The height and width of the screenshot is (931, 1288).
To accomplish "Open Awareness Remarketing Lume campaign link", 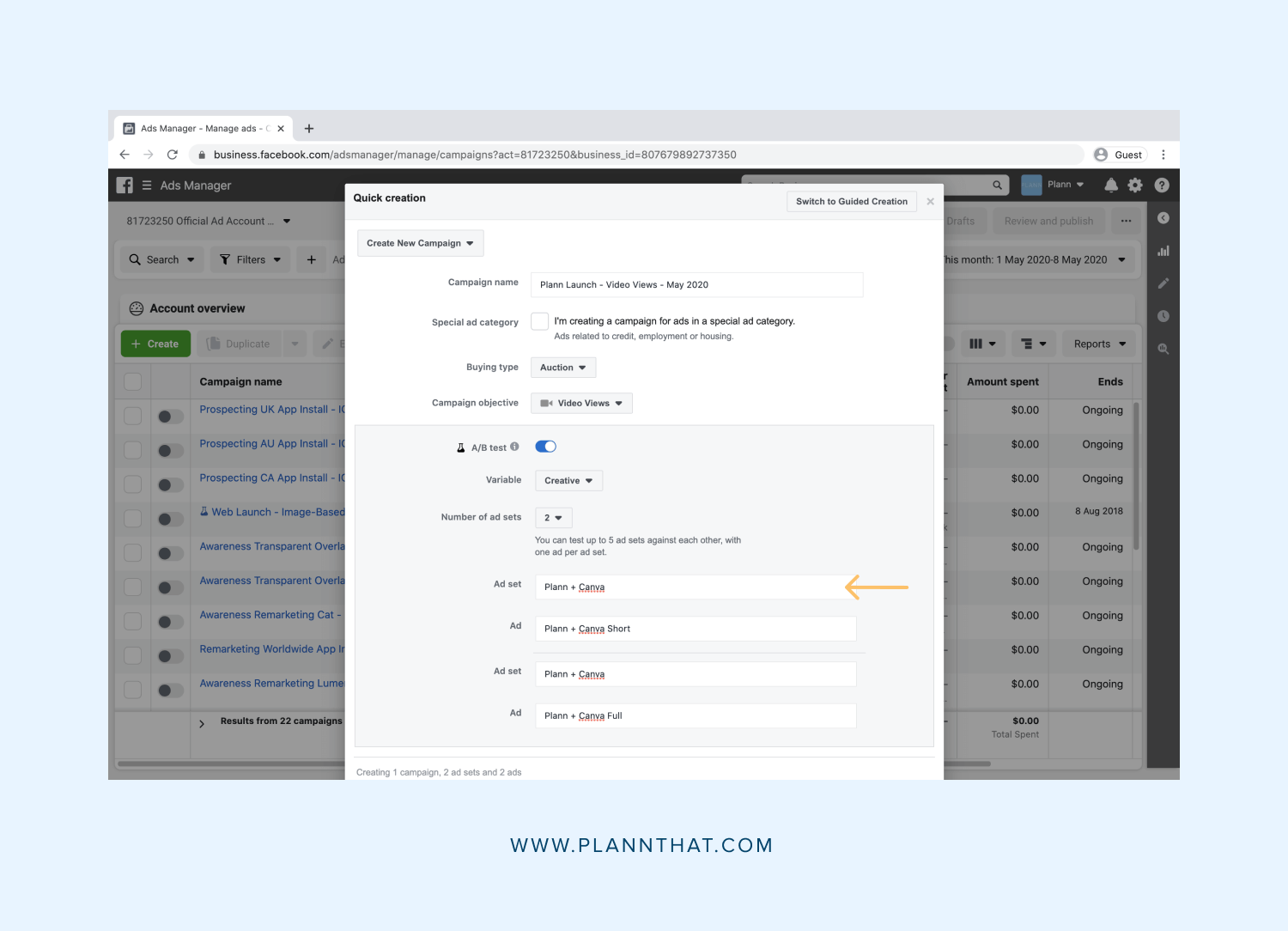I will [x=272, y=684].
